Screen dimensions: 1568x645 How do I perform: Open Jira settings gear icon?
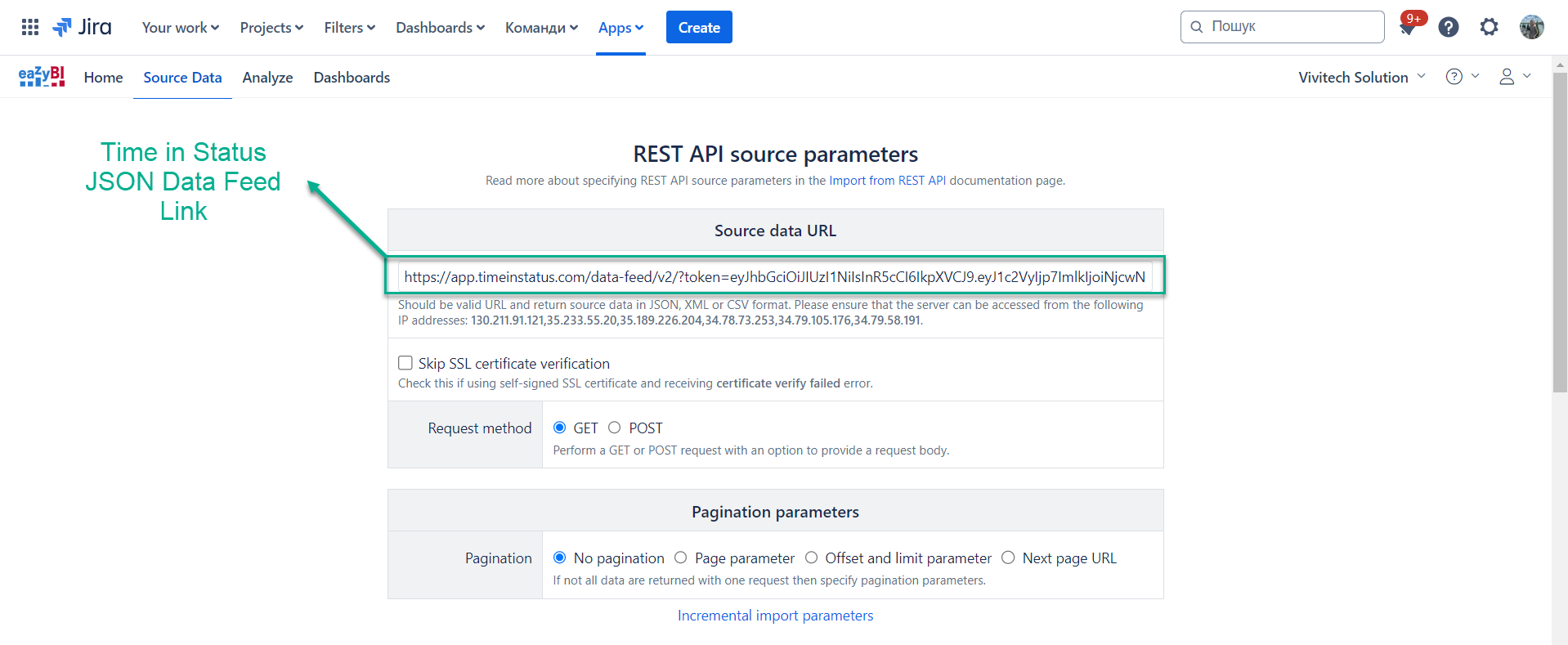tap(1489, 27)
